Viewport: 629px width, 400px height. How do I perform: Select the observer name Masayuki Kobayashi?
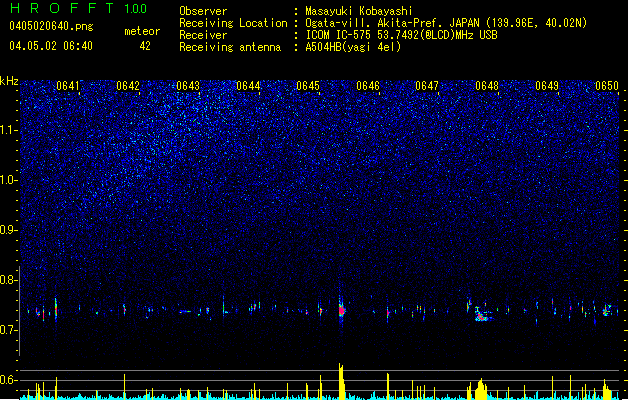pos(359,11)
